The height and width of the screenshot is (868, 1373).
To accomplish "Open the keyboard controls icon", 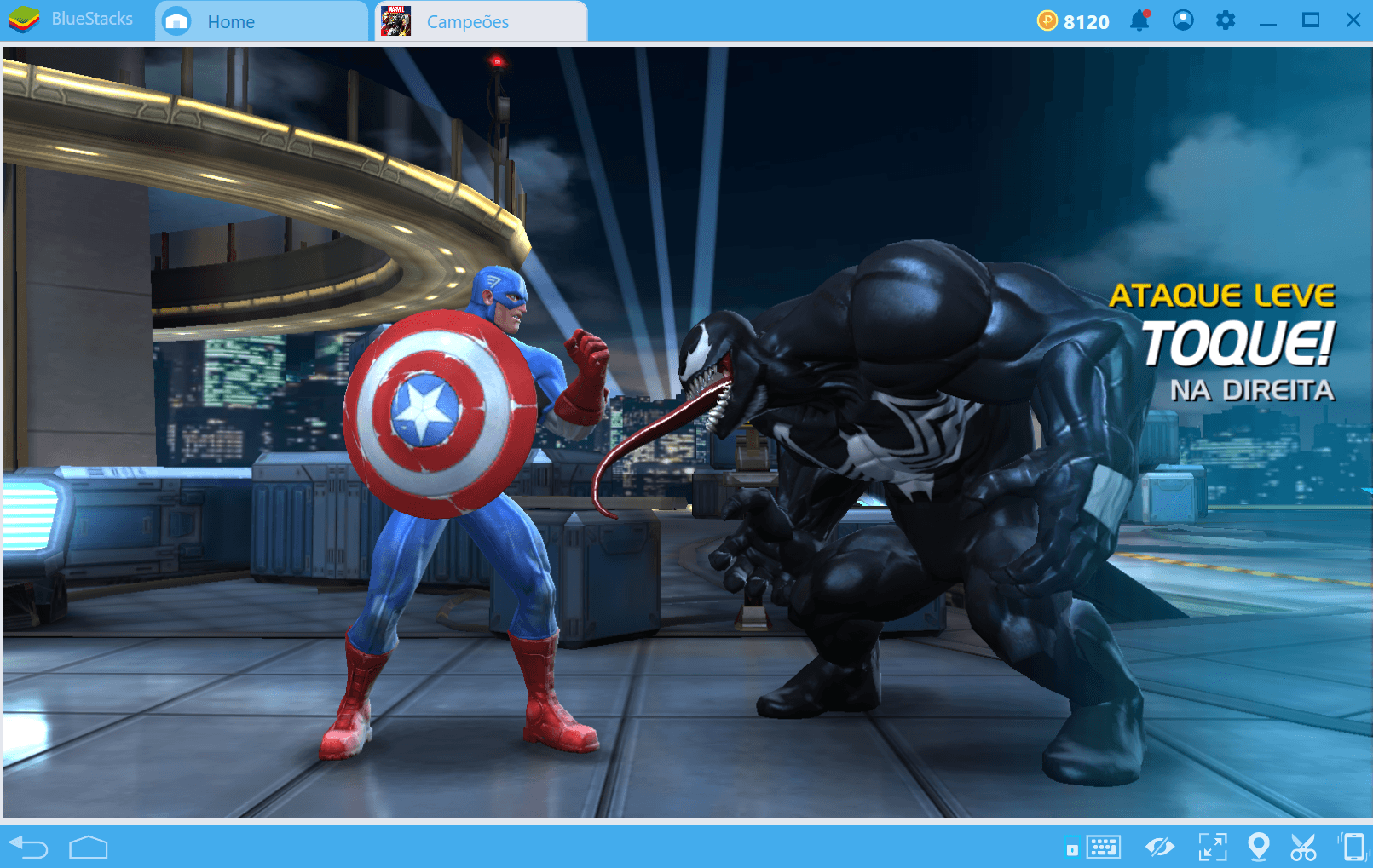I will point(1103,847).
